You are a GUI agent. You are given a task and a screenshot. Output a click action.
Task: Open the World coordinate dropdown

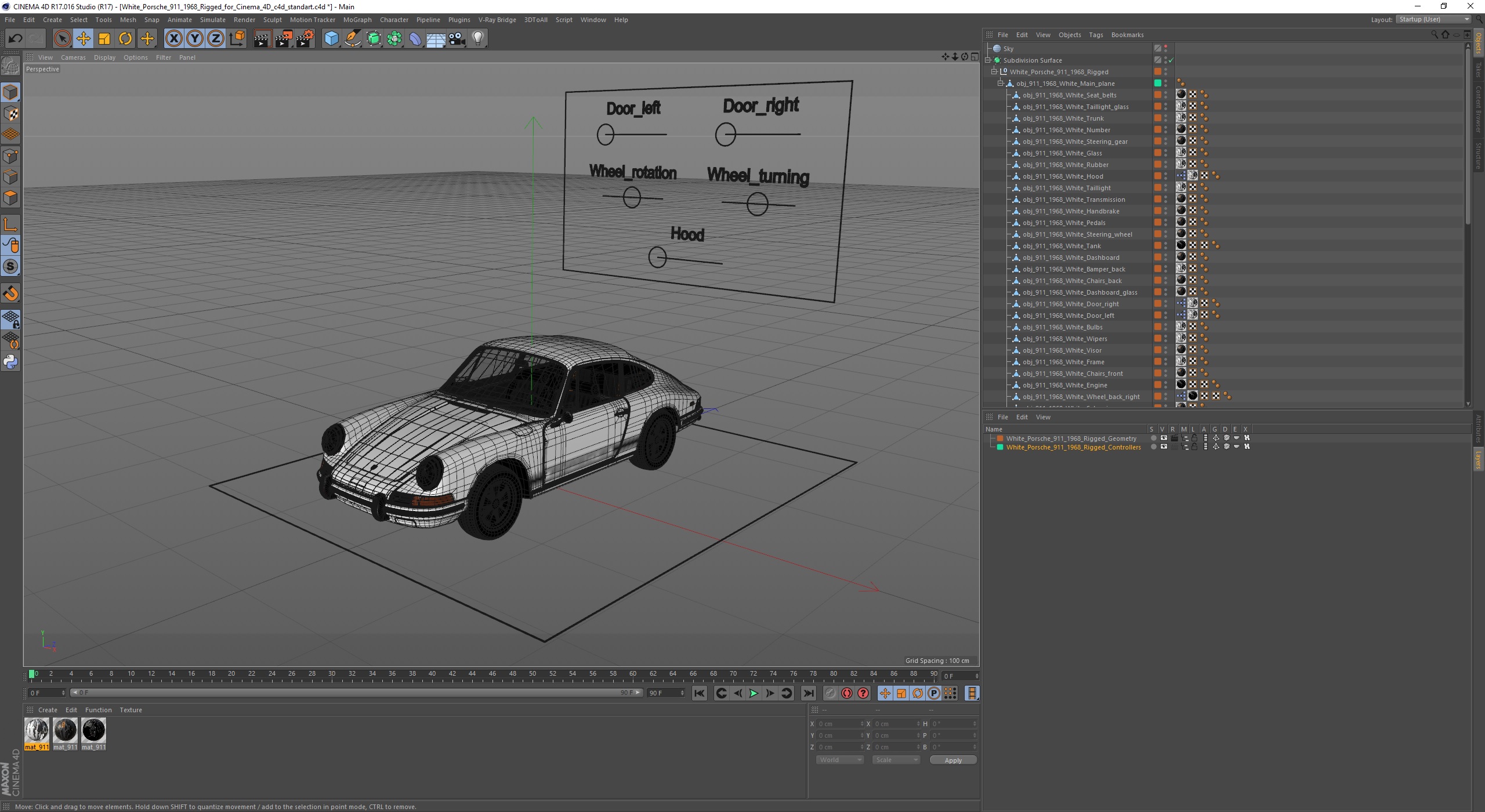click(839, 760)
